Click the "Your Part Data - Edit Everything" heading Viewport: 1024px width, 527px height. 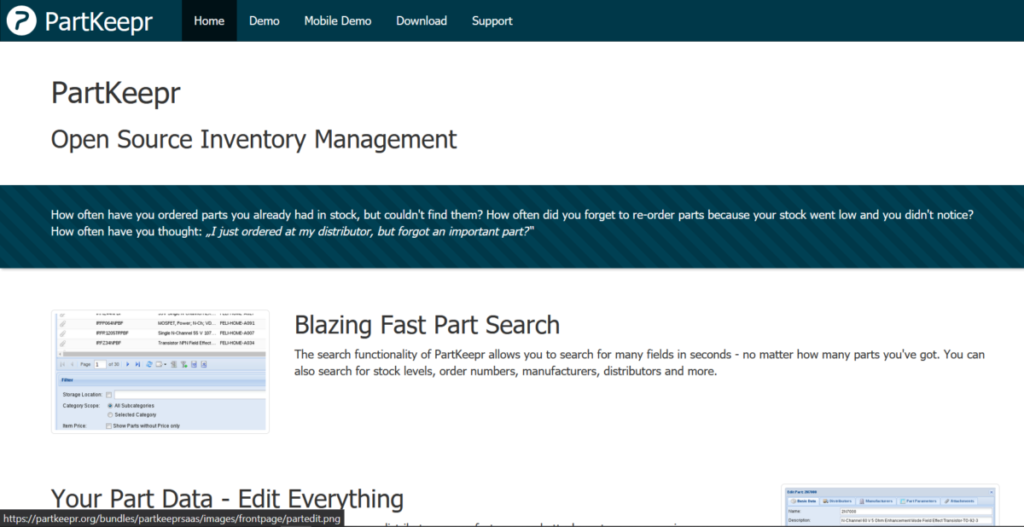click(227, 499)
